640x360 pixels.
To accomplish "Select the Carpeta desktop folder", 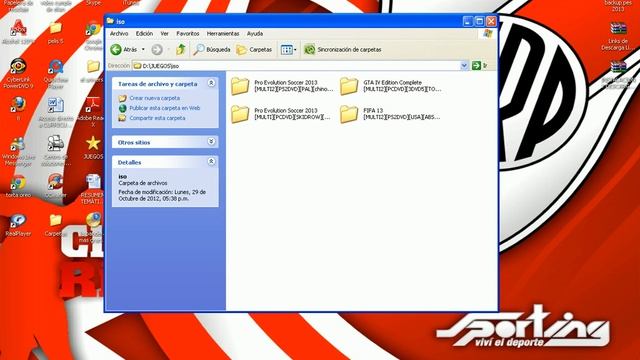I will [x=56, y=224].
